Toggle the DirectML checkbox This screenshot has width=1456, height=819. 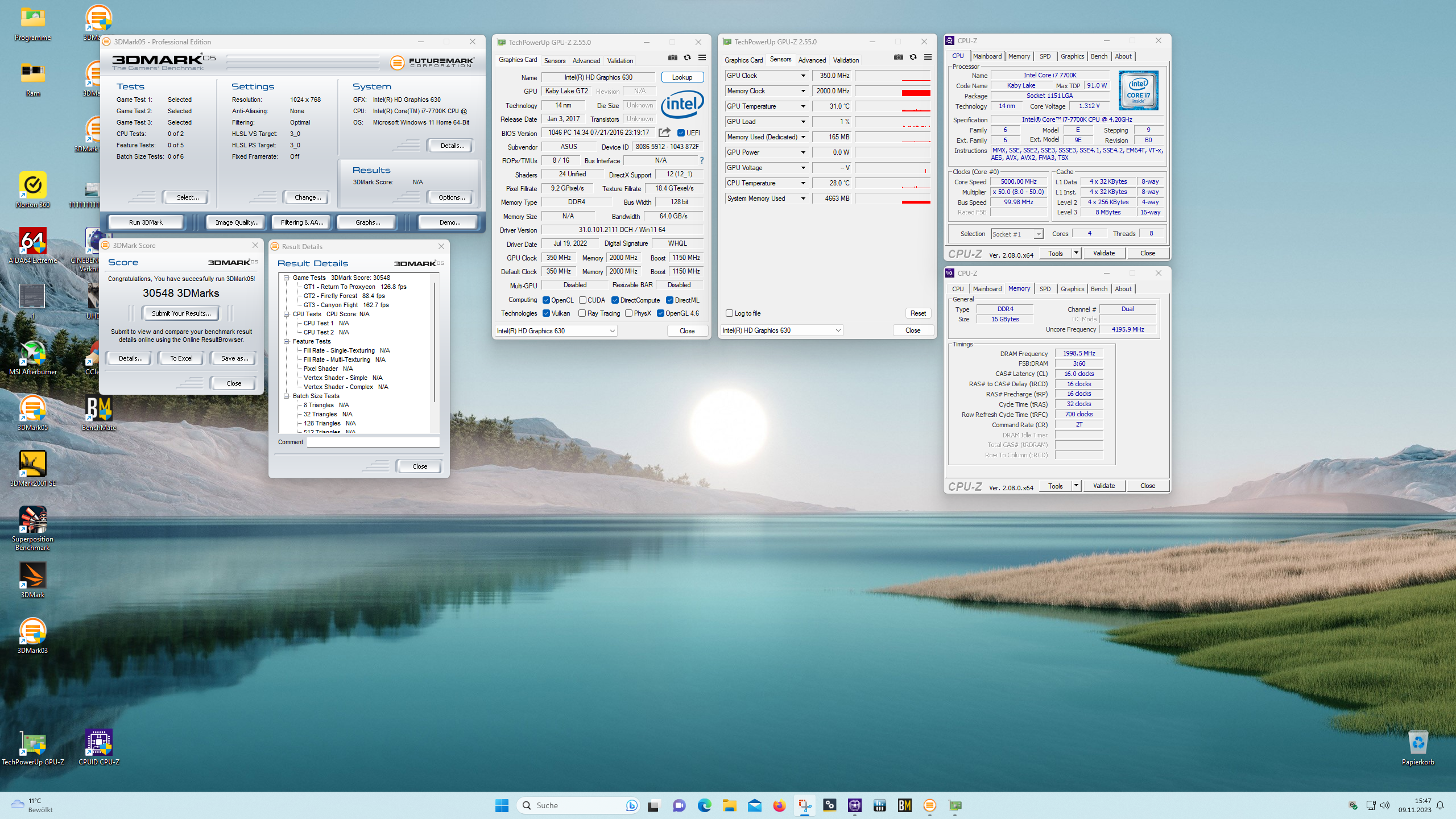pos(669,300)
